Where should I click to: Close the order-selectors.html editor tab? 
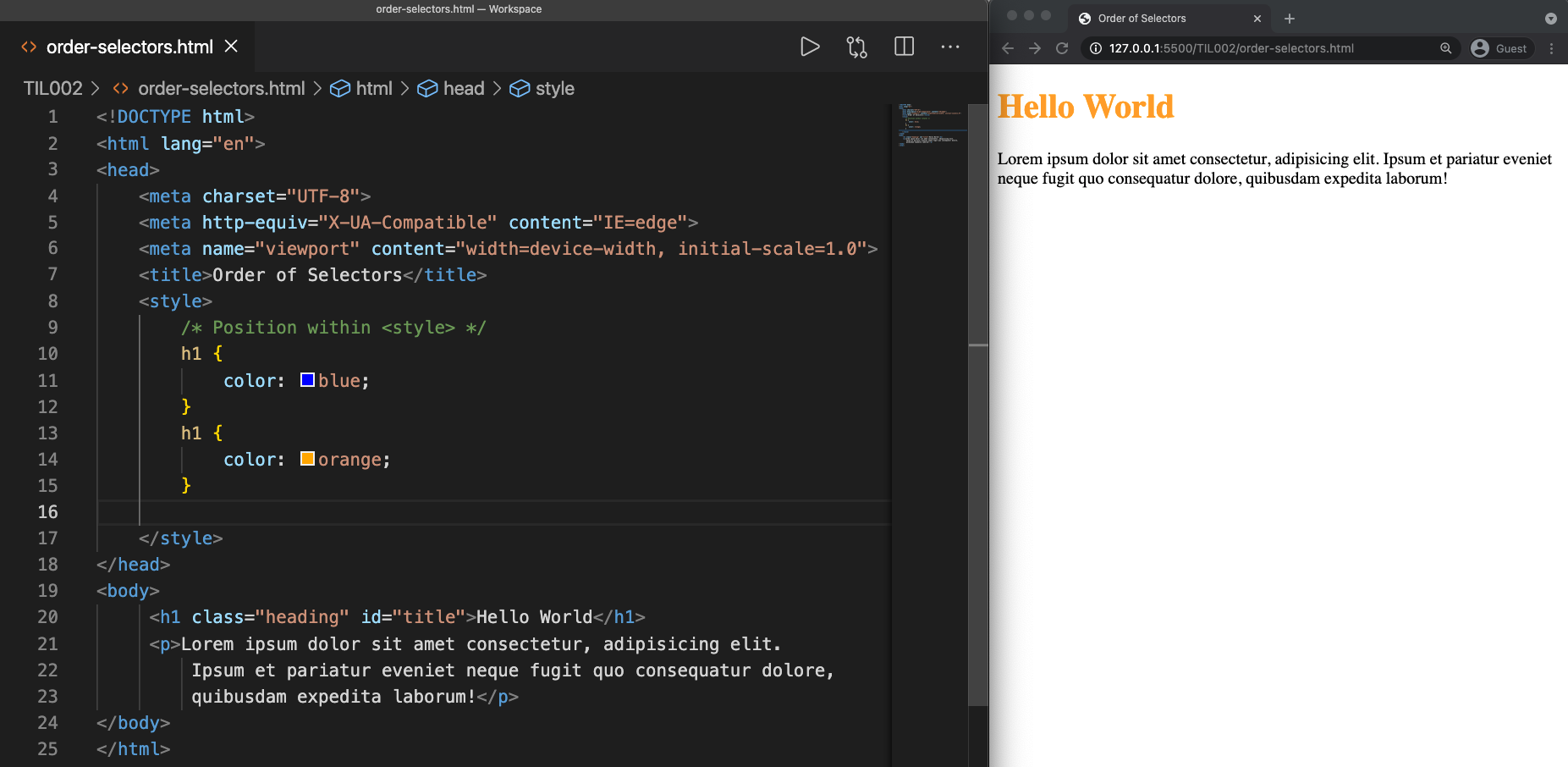click(231, 47)
